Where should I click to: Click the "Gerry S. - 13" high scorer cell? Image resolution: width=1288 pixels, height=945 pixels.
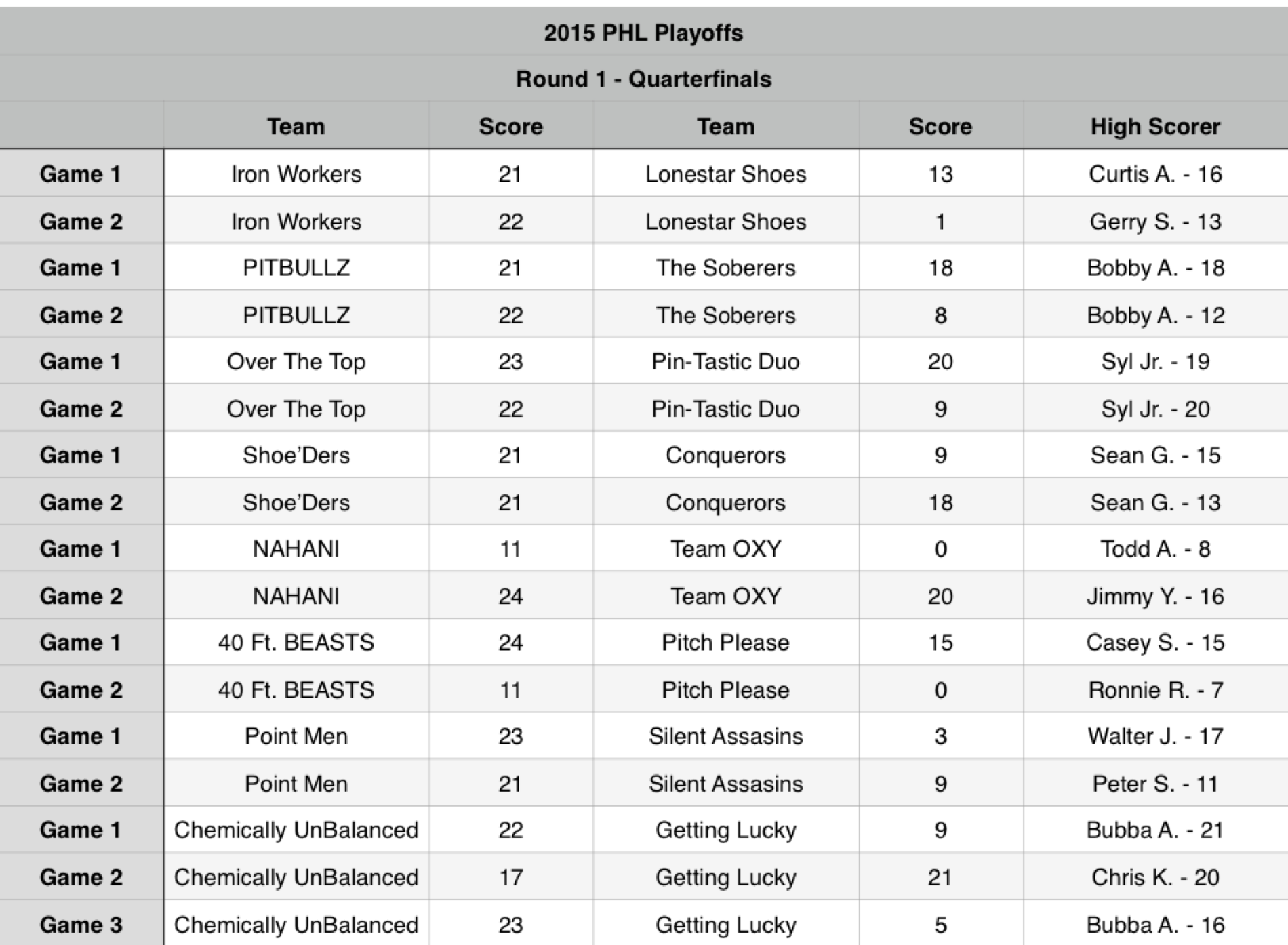pyautogui.click(x=1155, y=222)
